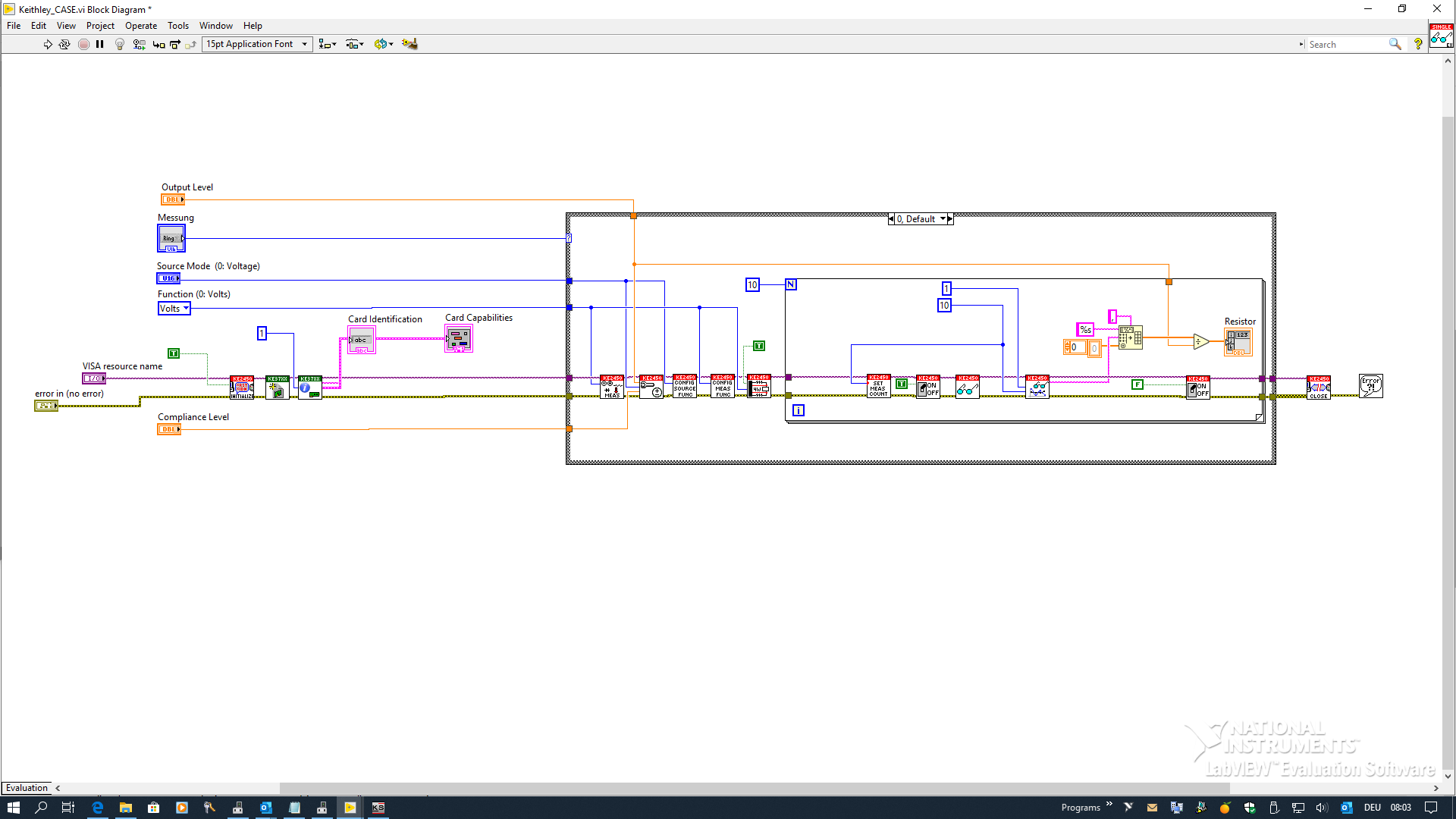Open the 15pt Application Font dropdown

(x=257, y=44)
